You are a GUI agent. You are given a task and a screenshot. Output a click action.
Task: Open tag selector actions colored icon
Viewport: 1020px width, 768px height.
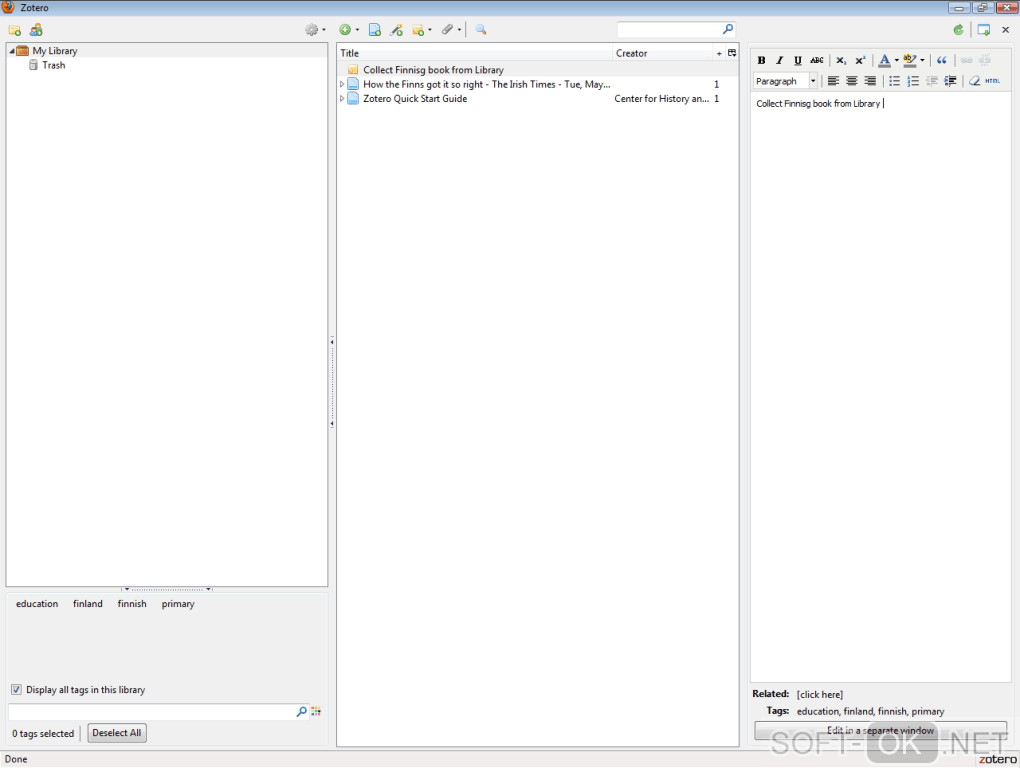point(316,711)
